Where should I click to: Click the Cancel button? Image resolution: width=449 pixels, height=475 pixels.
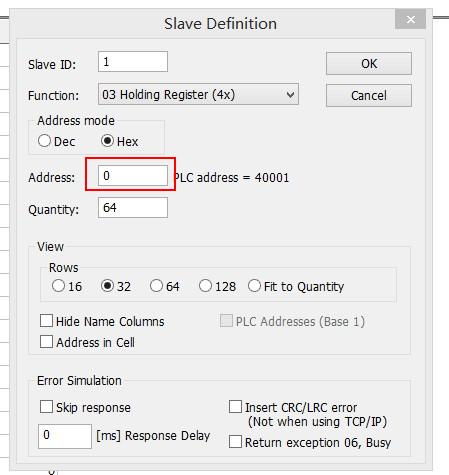coord(369,95)
